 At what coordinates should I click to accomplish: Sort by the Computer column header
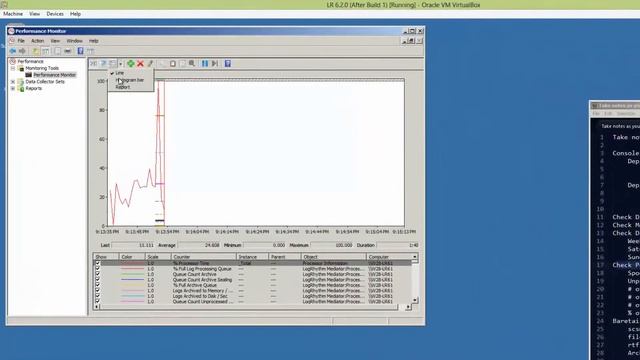pos(389,257)
